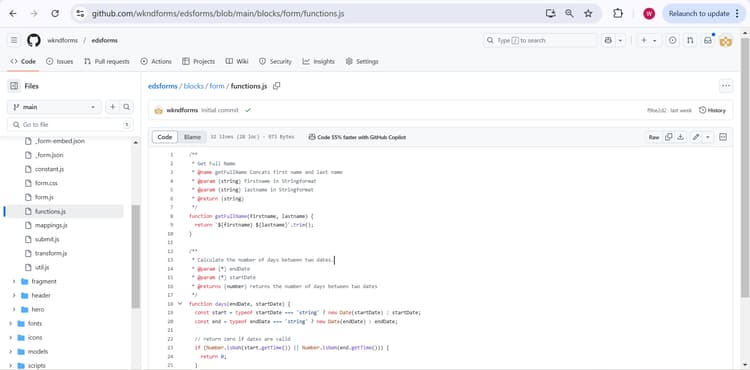Switch to Blame view toggle
This screenshot has height=370, width=750.
click(x=192, y=137)
